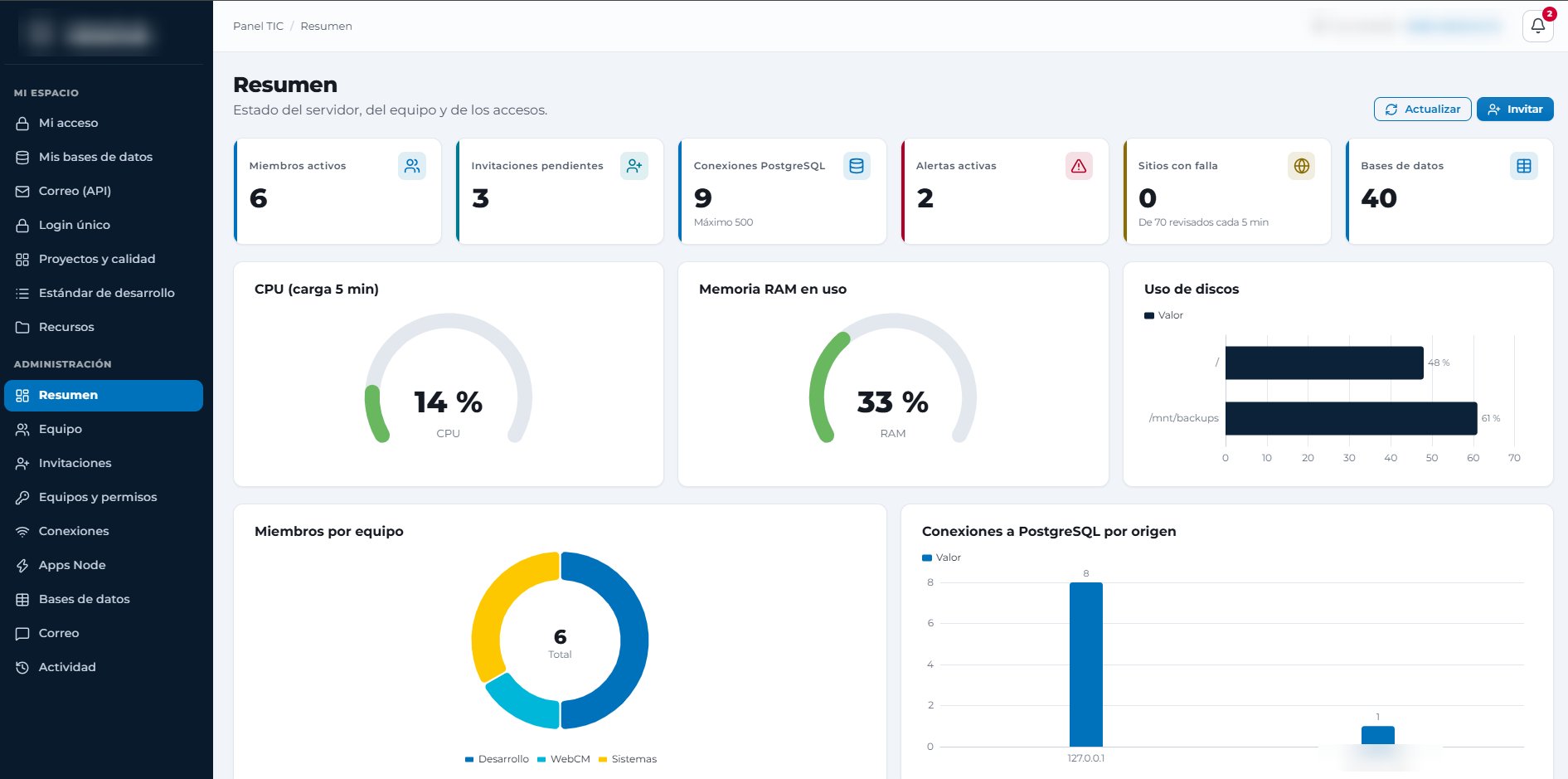Click the Bases de datos card table icon
This screenshot has height=779, width=1568.
coord(1524,166)
